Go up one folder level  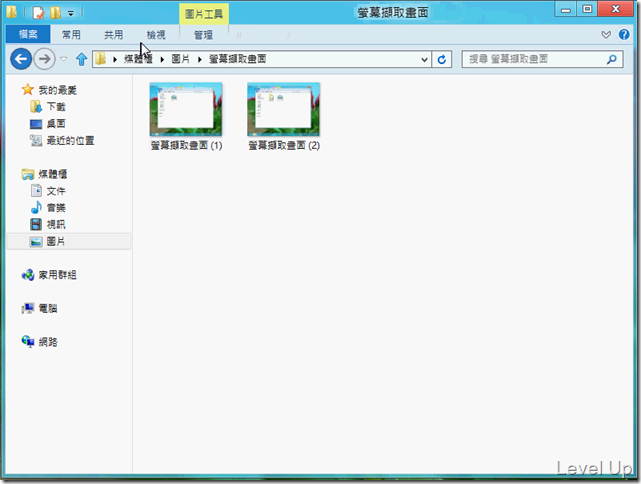(x=81, y=59)
